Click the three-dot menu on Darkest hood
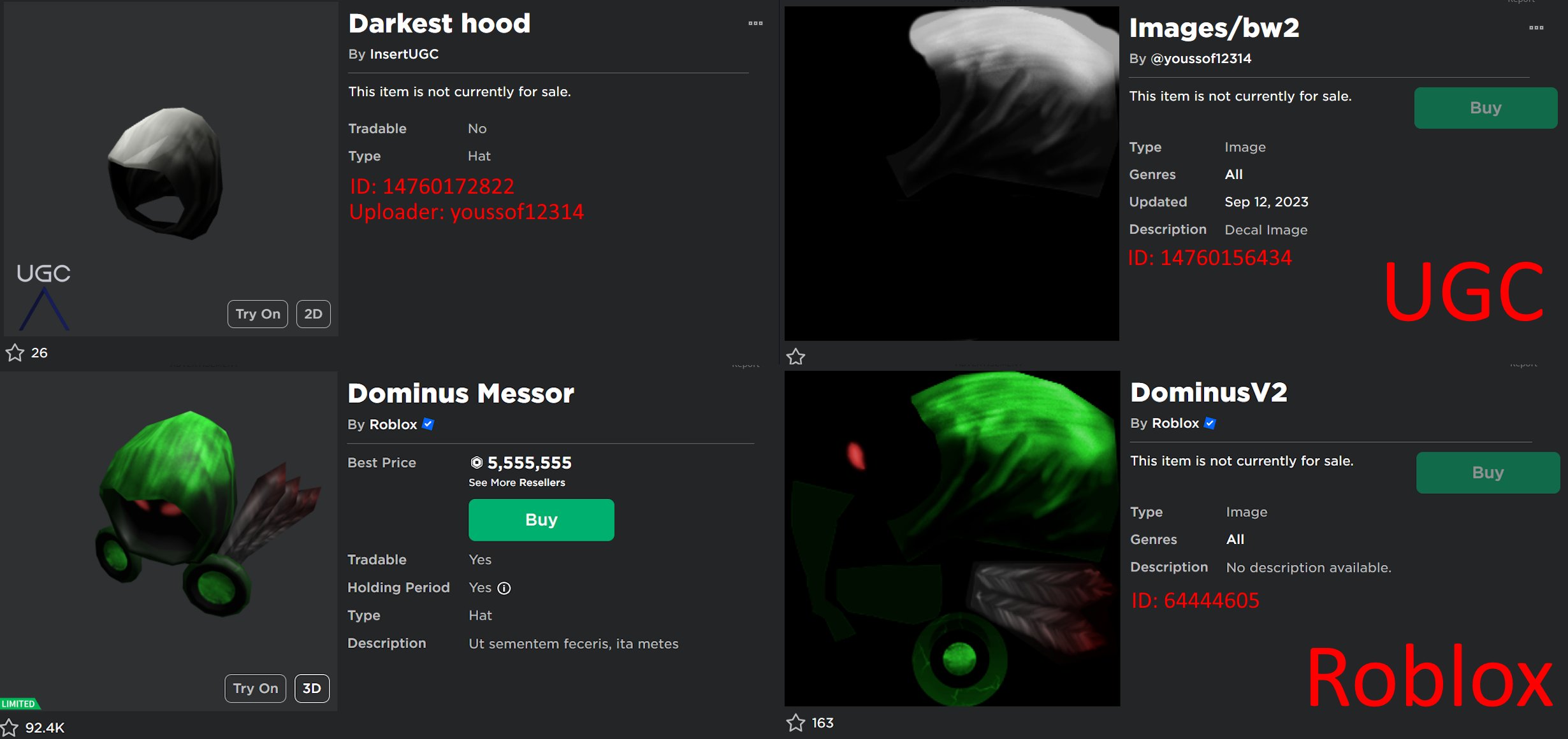This screenshot has width=1568, height=739. pos(757,23)
